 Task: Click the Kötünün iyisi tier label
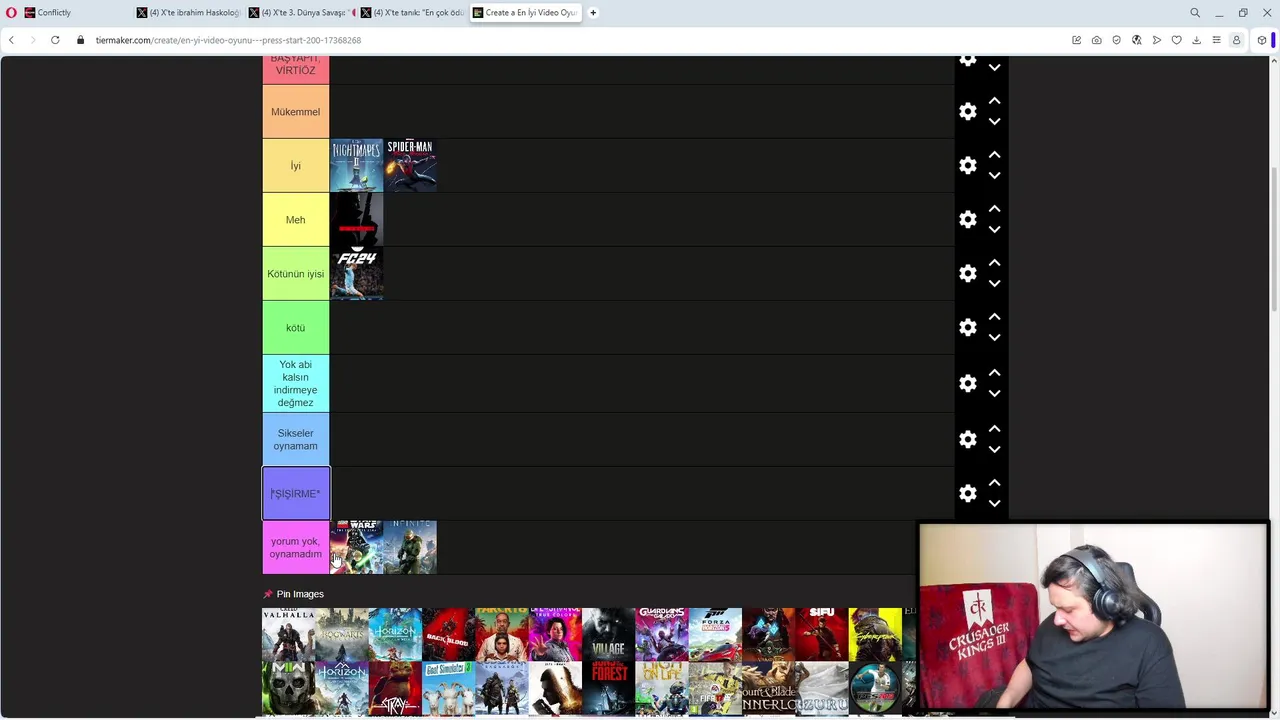click(295, 274)
